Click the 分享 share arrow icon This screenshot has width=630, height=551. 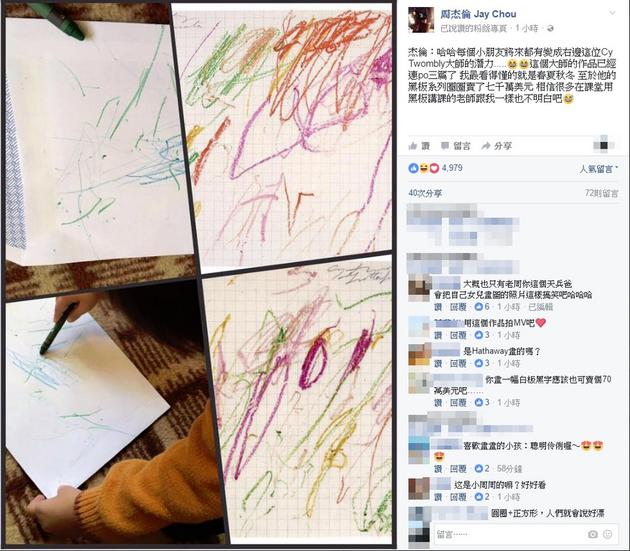pyautogui.click(x=486, y=146)
